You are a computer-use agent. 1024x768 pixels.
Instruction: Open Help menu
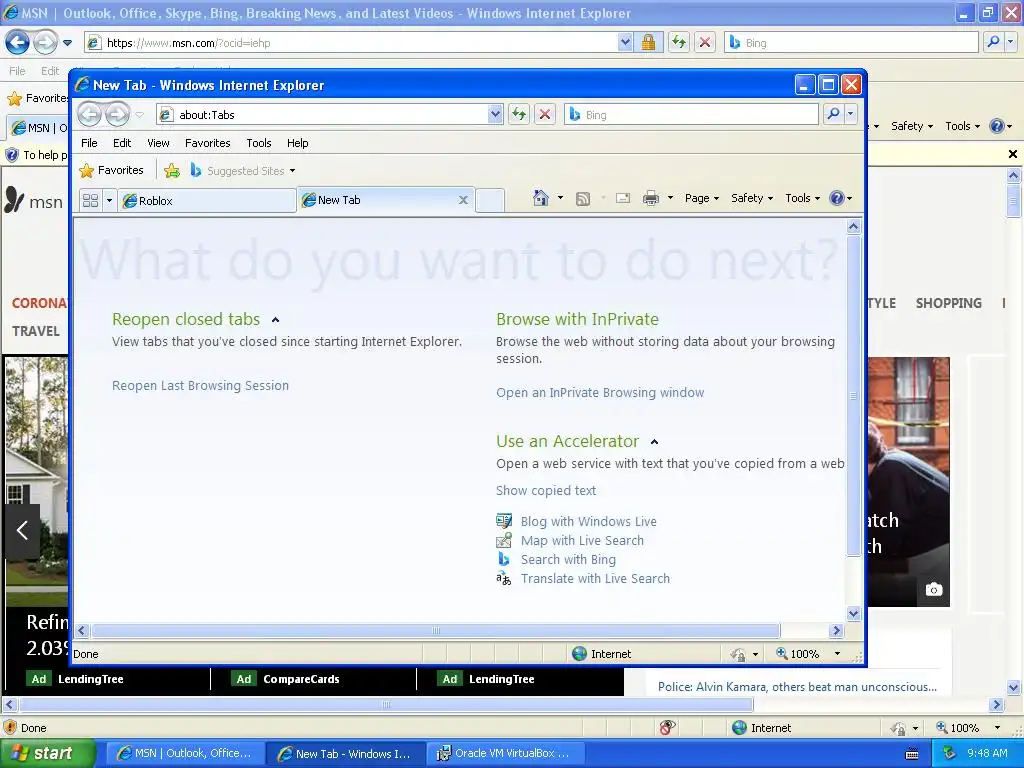[297, 143]
